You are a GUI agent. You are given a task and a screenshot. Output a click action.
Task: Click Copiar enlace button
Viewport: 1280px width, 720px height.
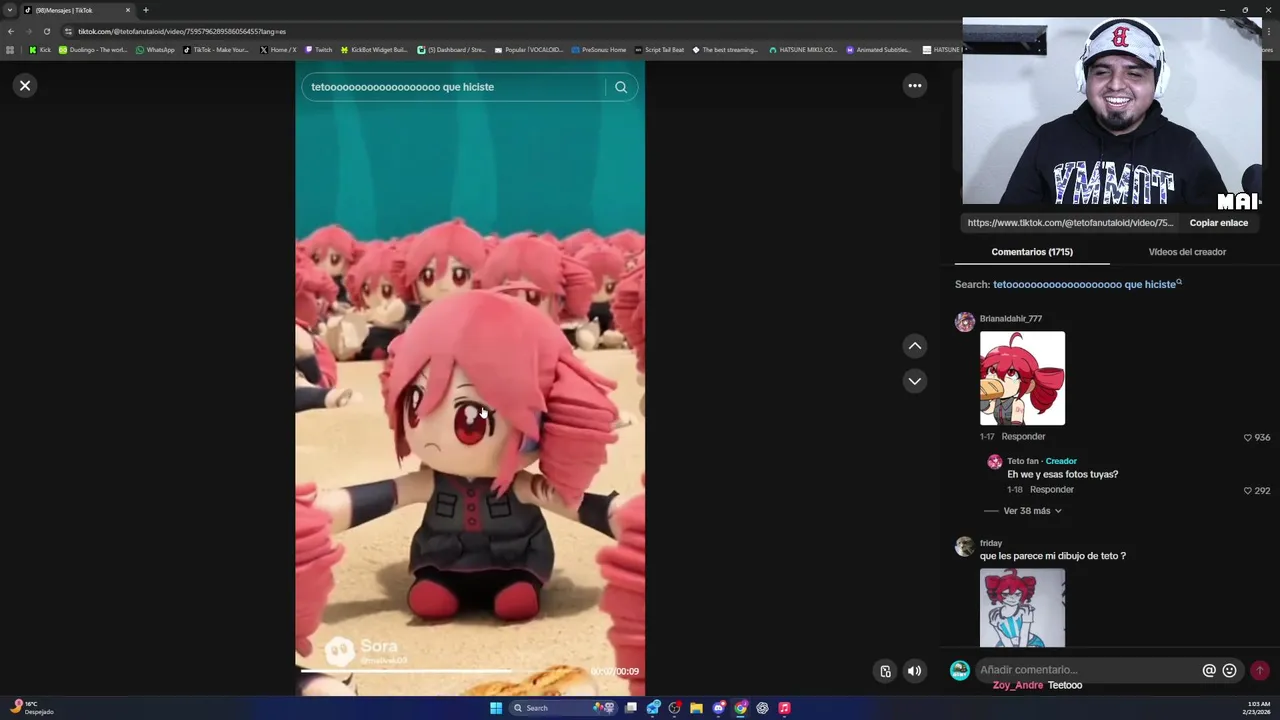1218,223
